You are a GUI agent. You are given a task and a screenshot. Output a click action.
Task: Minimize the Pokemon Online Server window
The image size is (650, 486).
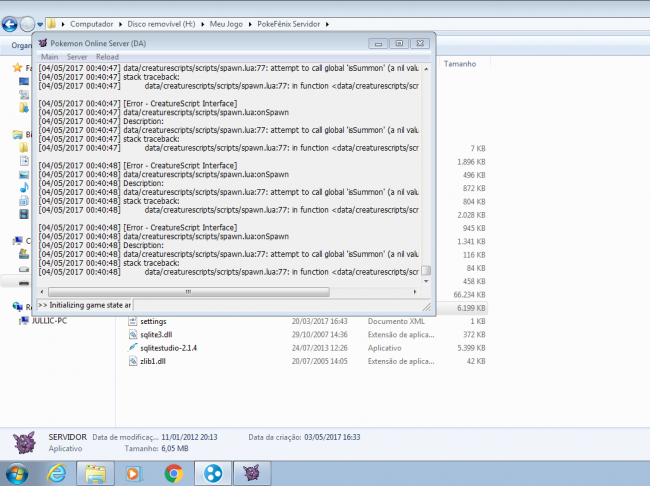(x=378, y=44)
